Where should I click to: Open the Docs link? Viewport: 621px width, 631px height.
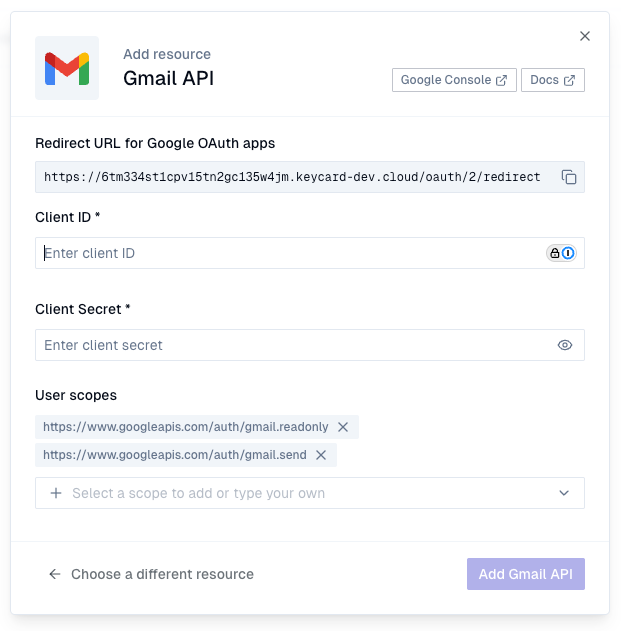coord(553,80)
